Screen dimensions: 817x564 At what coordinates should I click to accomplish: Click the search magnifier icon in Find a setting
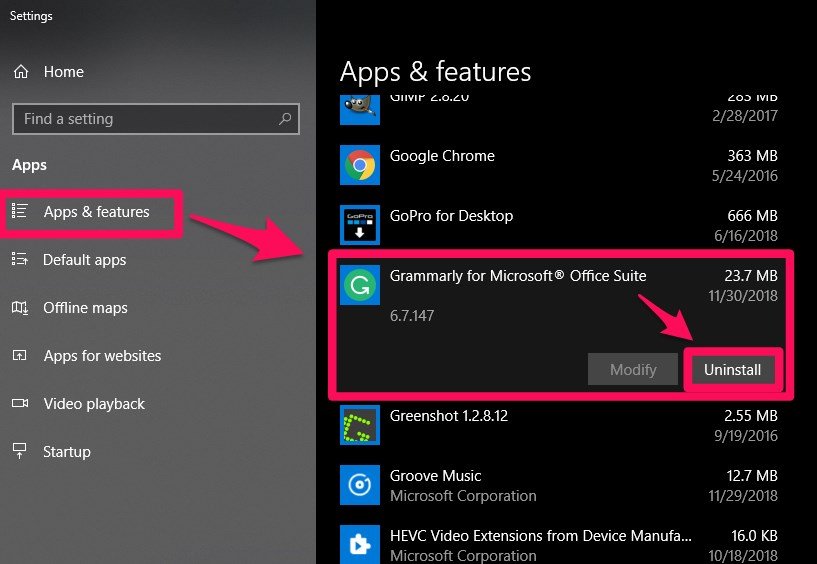[284, 119]
